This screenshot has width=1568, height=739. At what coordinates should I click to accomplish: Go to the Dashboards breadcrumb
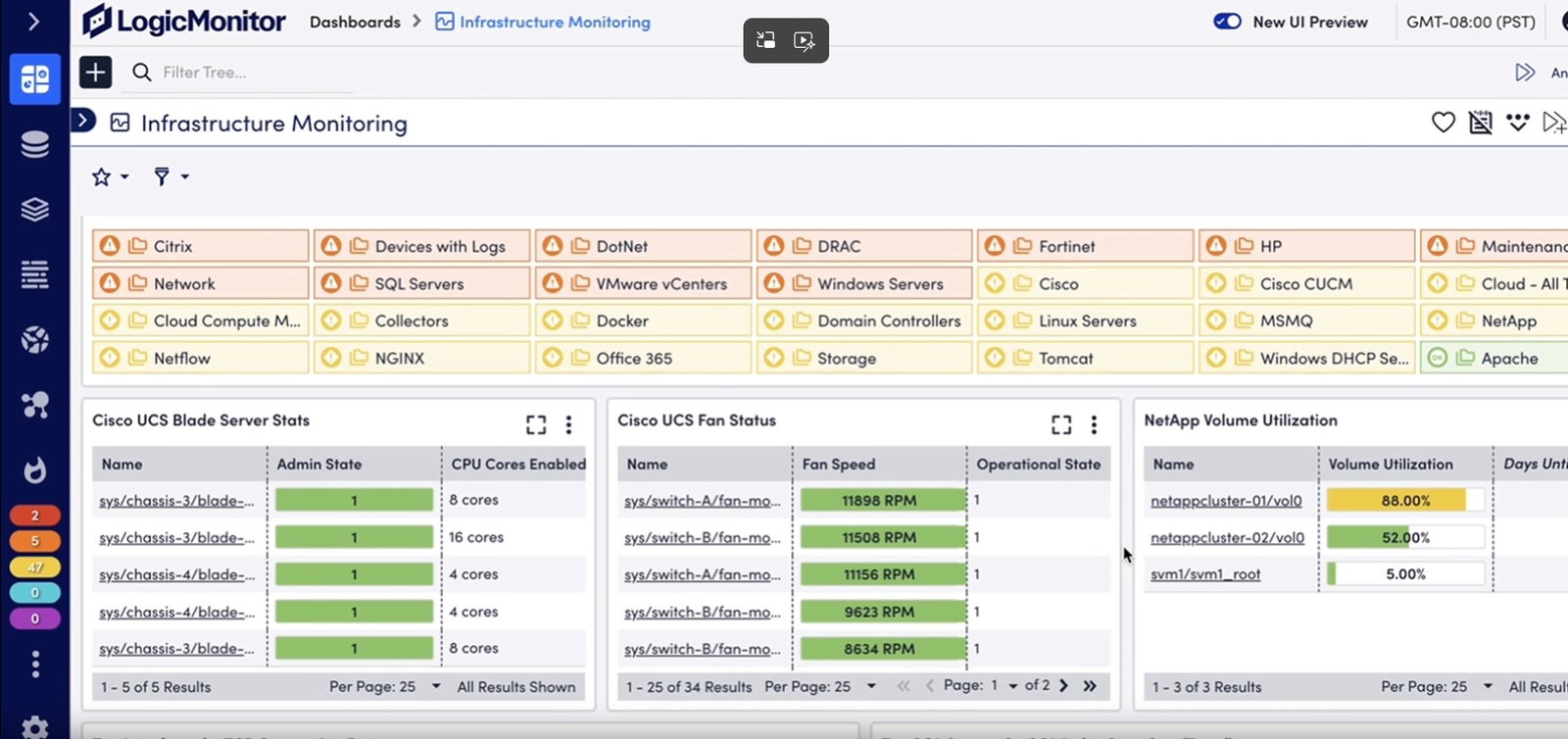[355, 22]
